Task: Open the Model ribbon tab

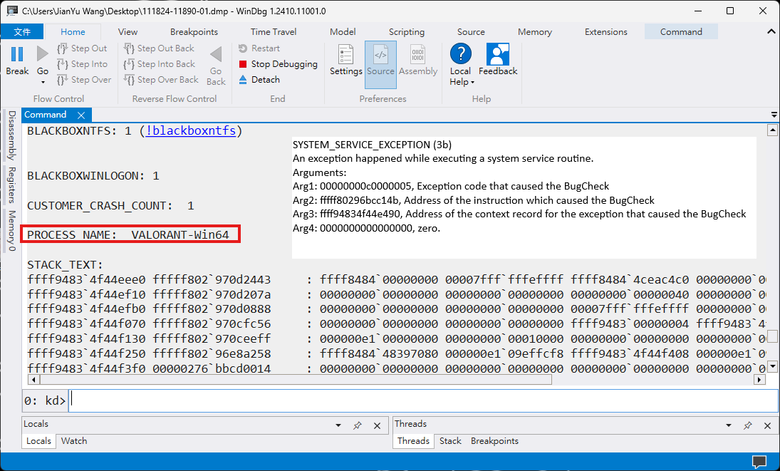Action: point(343,32)
